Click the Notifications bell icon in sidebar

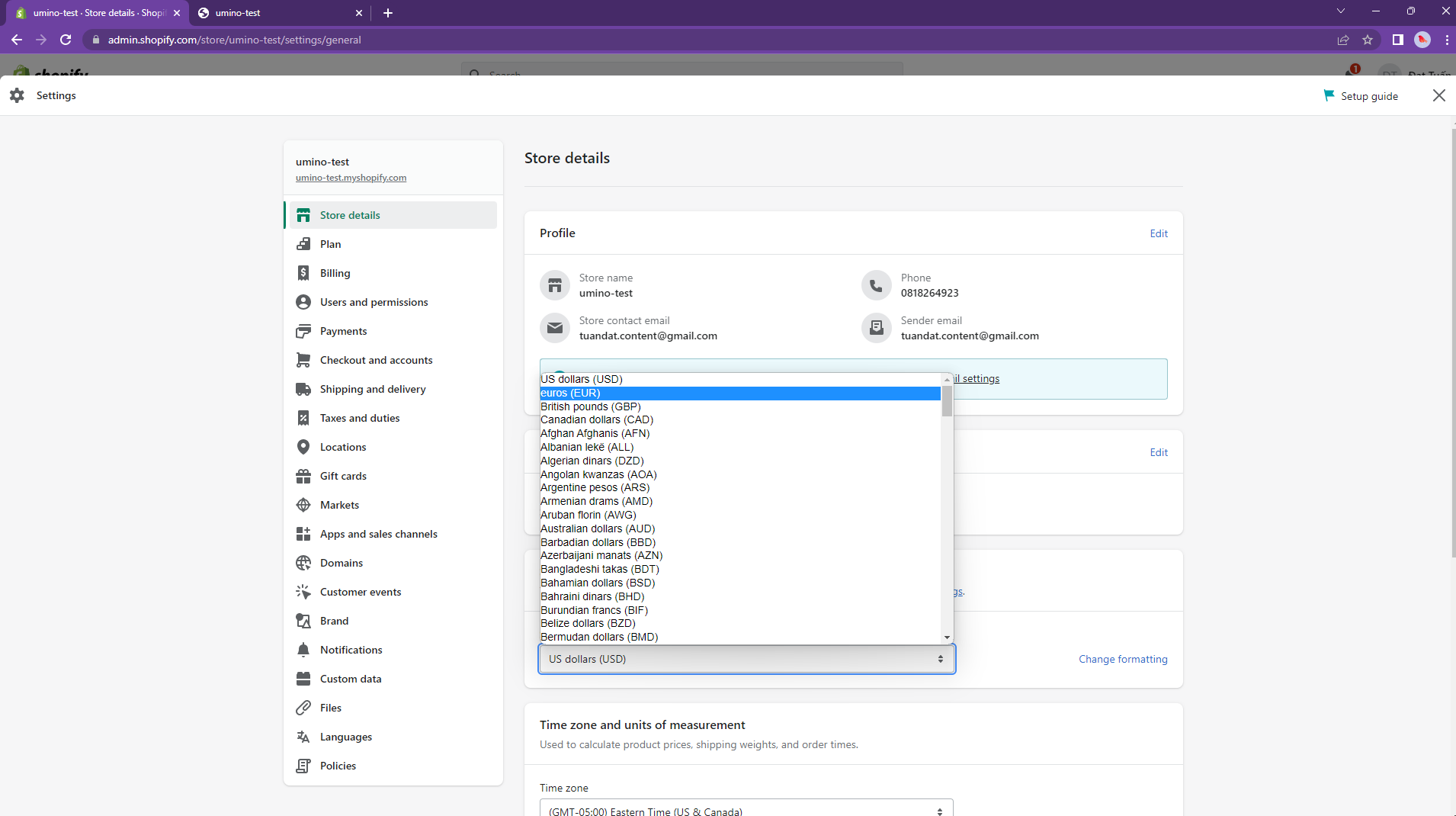(x=303, y=650)
